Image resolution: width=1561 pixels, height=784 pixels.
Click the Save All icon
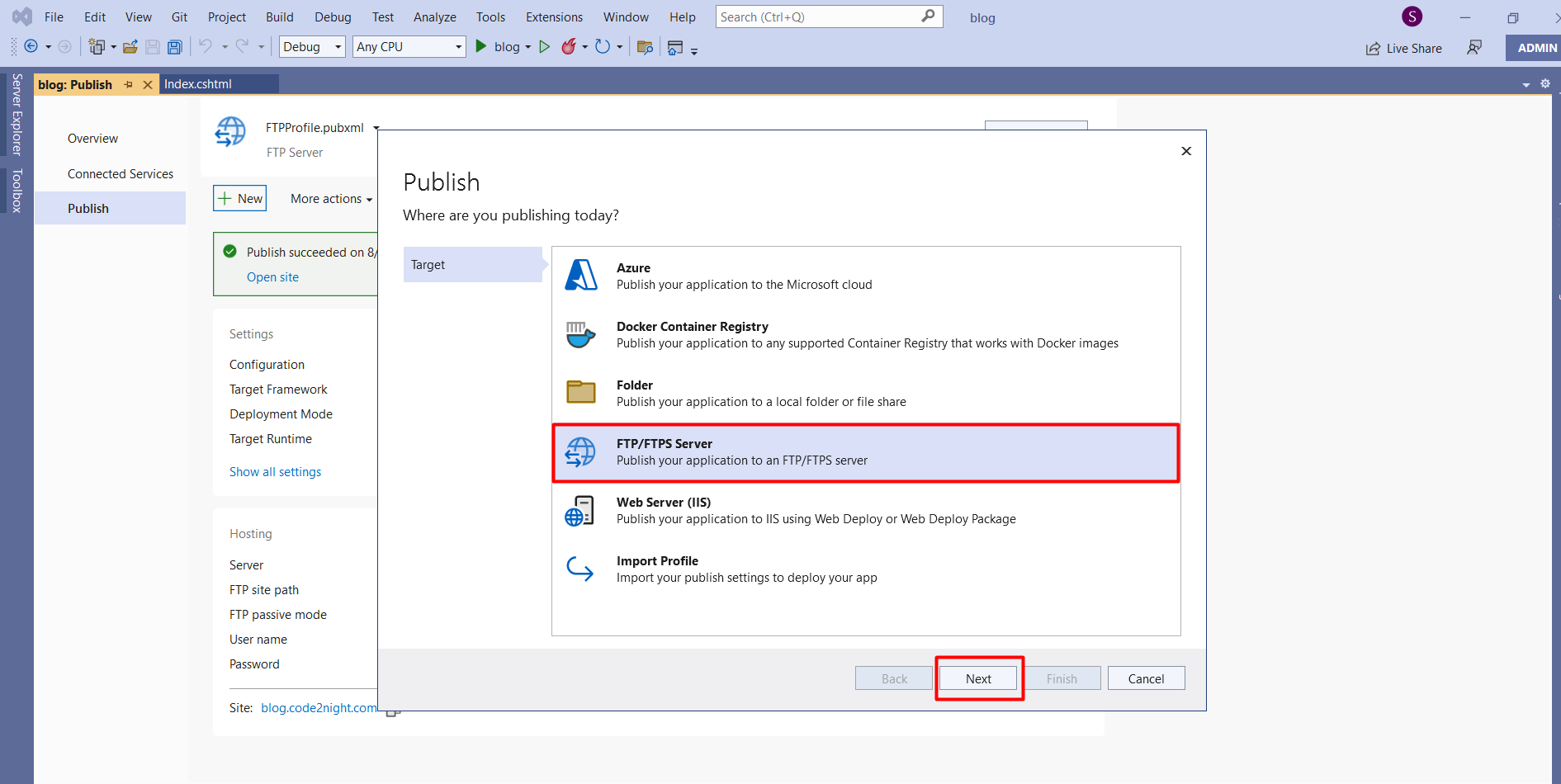[x=174, y=47]
